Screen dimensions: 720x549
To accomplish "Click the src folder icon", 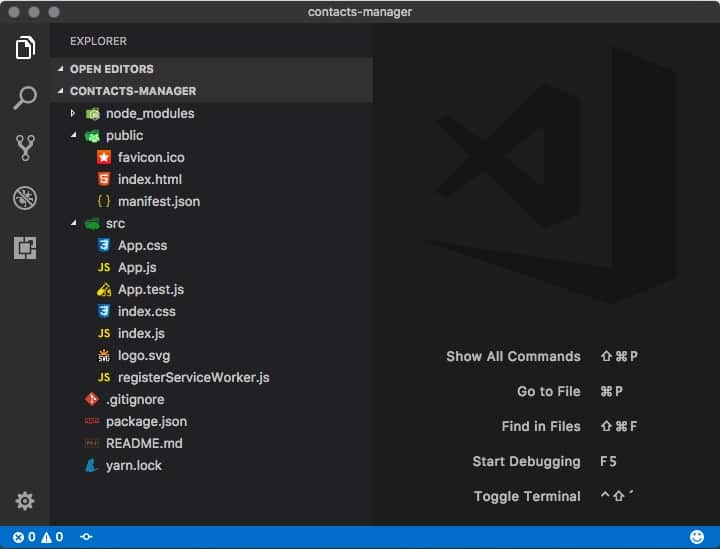I will coord(92,224).
